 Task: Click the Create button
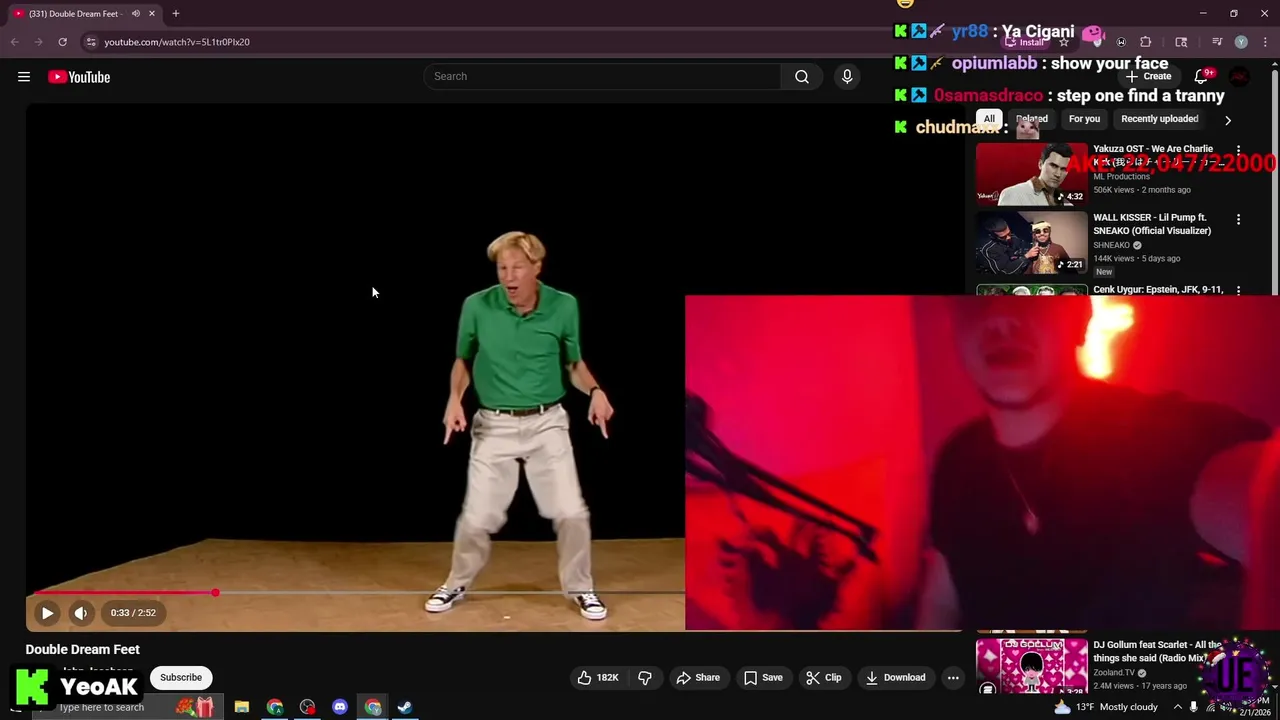click(1148, 76)
